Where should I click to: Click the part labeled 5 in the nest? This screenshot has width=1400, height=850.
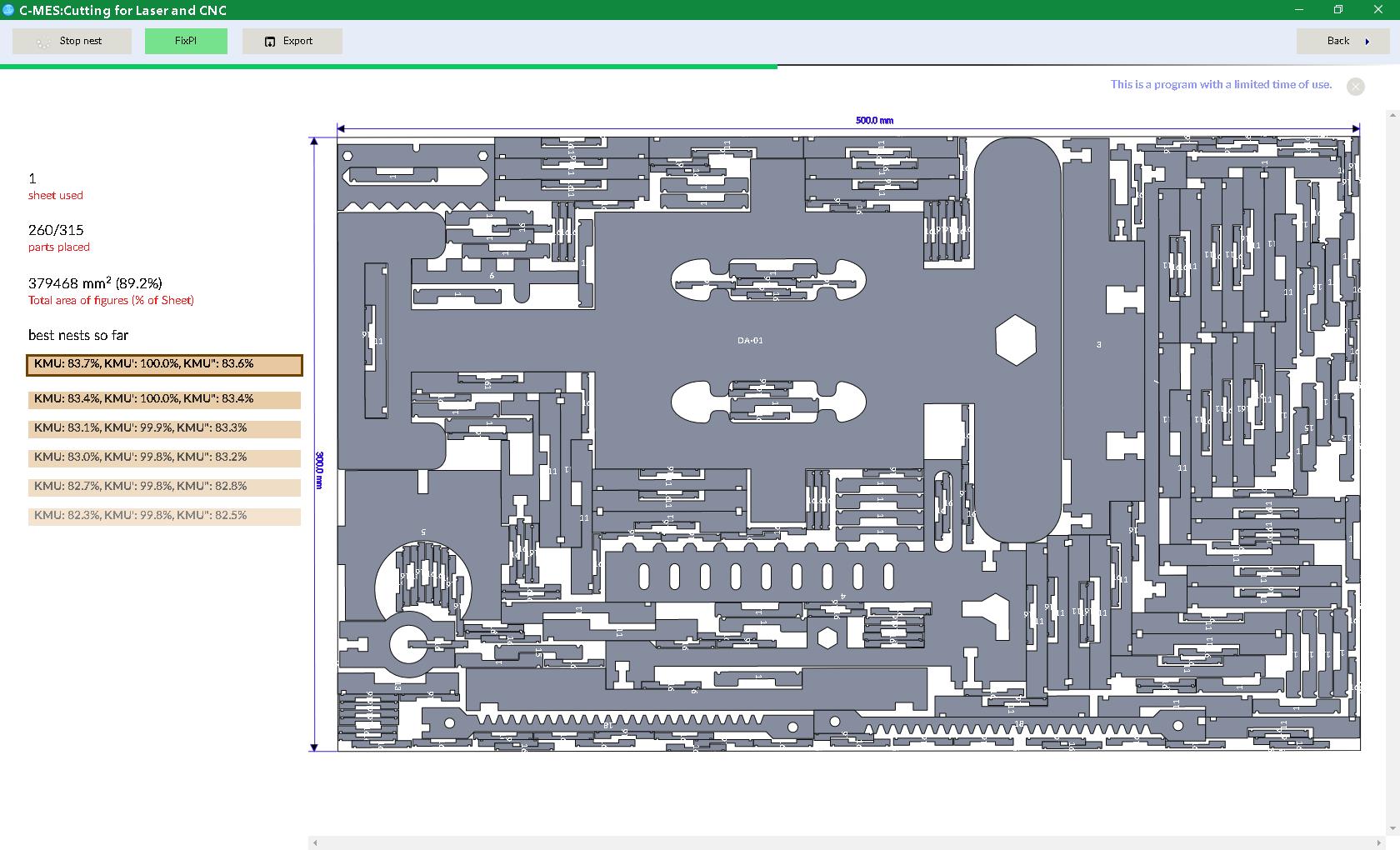[x=423, y=532]
